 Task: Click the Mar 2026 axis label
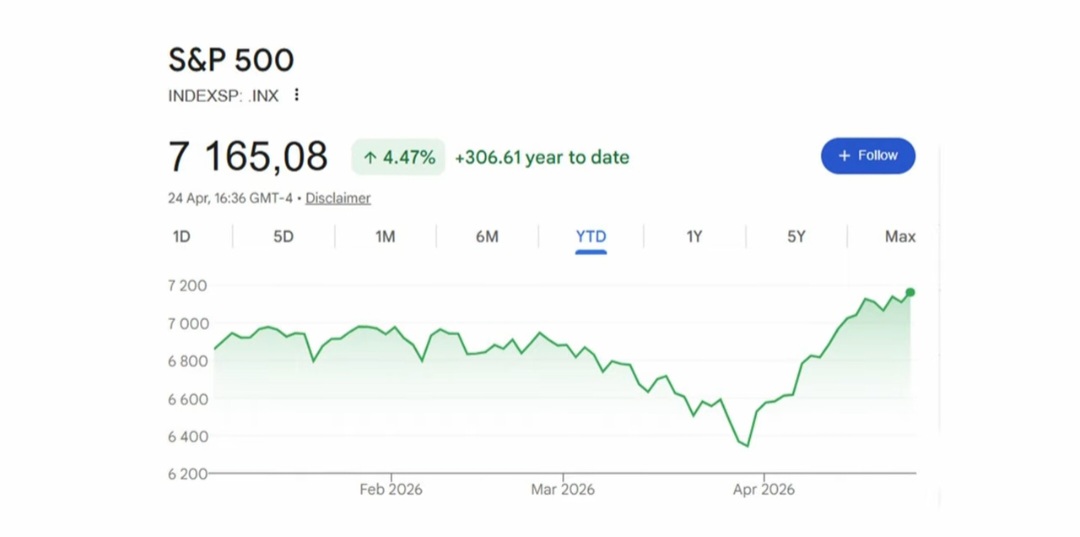pos(563,489)
